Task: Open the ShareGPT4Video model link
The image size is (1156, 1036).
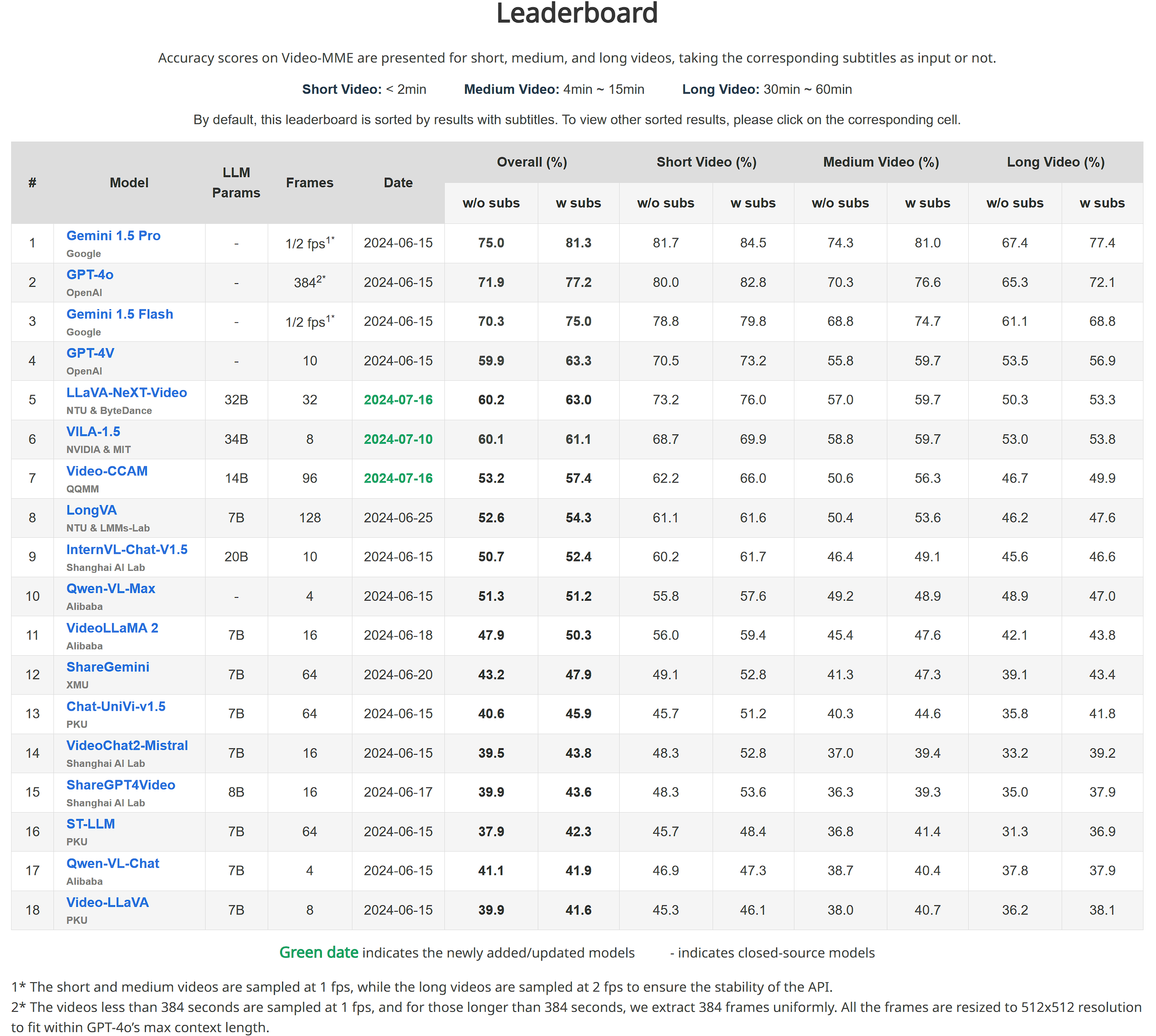Action: [121, 786]
